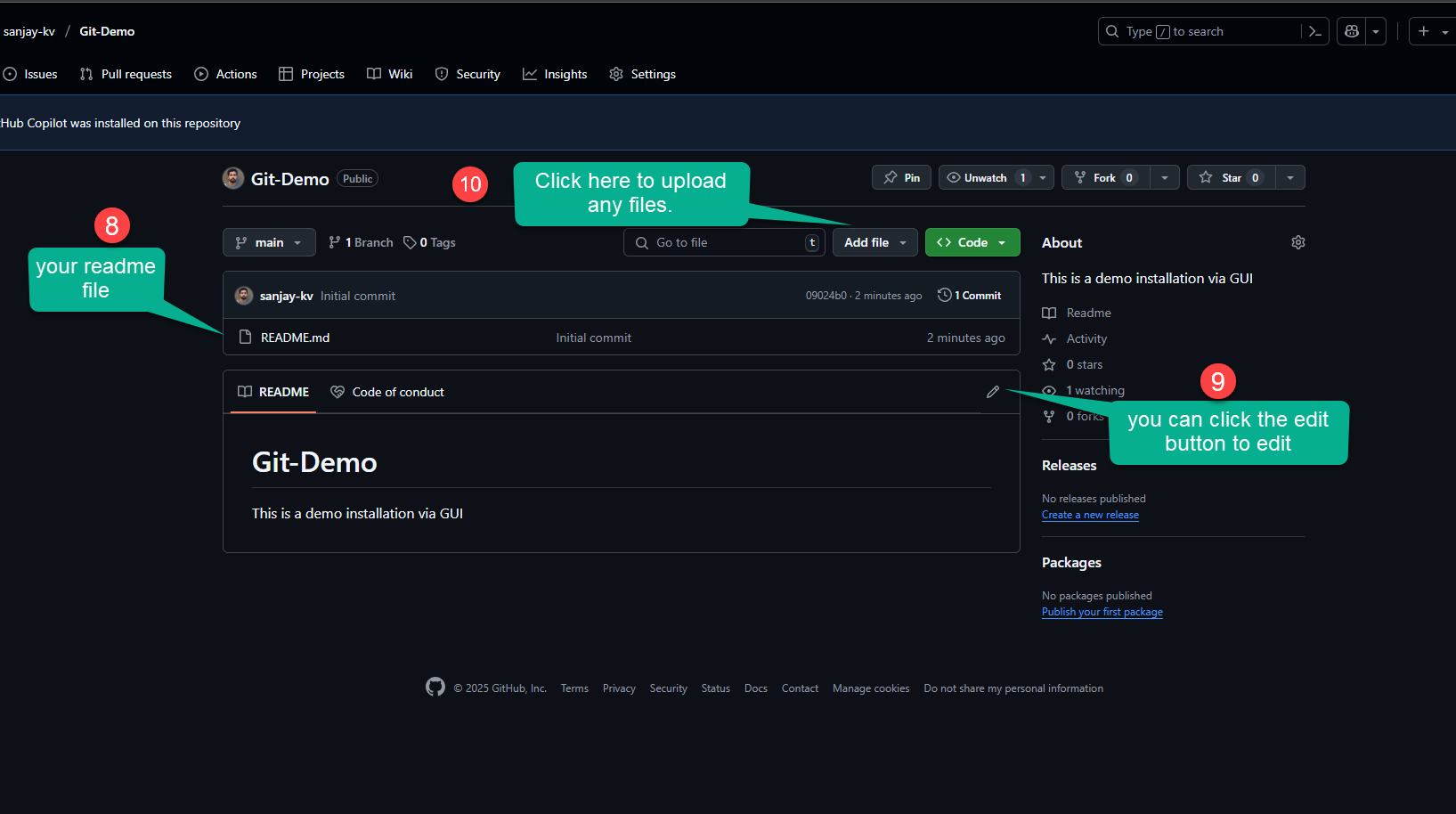This screenshot has width=1456, height=814.
Task: Toggle Unwatch for this repository
Action: tap(985, 177)
